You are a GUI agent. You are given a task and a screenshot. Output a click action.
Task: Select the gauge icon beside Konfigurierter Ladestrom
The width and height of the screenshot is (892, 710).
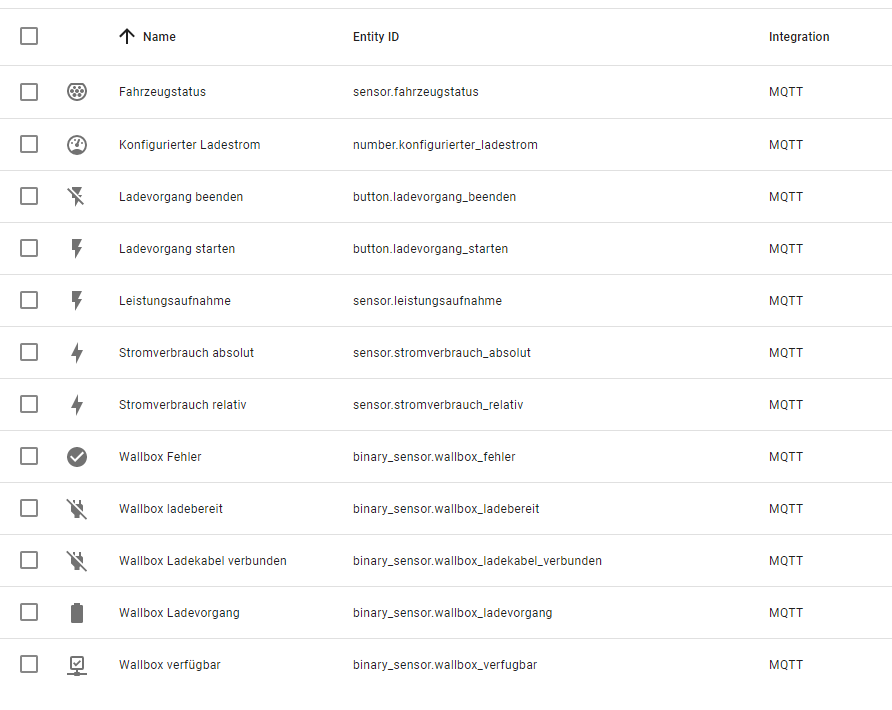79,144
